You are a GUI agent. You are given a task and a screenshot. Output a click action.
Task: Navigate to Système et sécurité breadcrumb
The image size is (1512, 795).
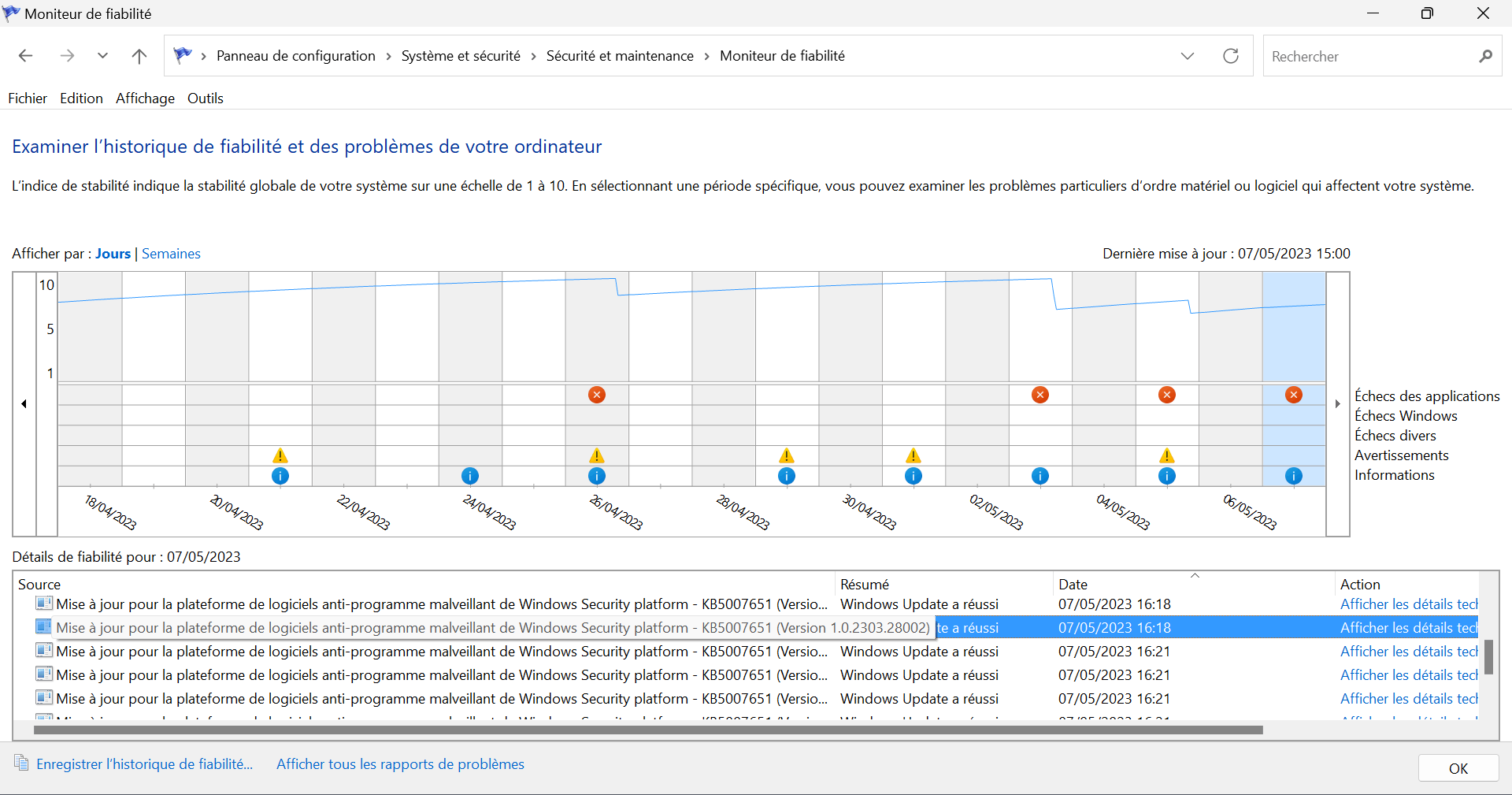tap(461, 56)
